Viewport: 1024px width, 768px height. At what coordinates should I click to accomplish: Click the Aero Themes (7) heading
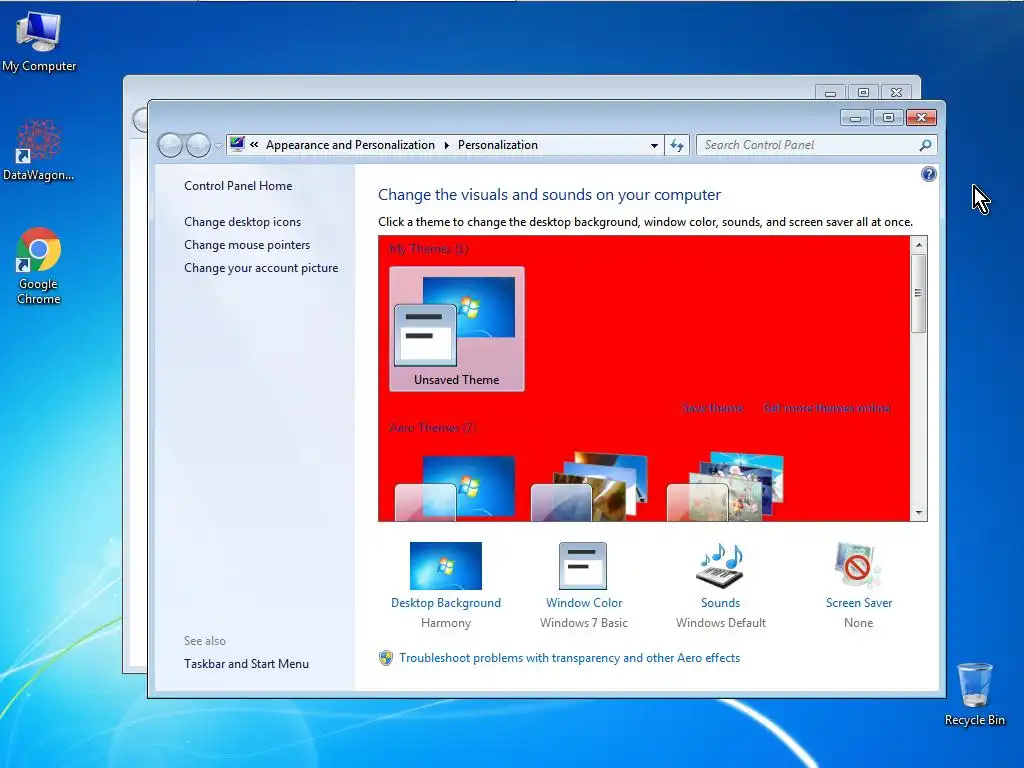point(432,428)
